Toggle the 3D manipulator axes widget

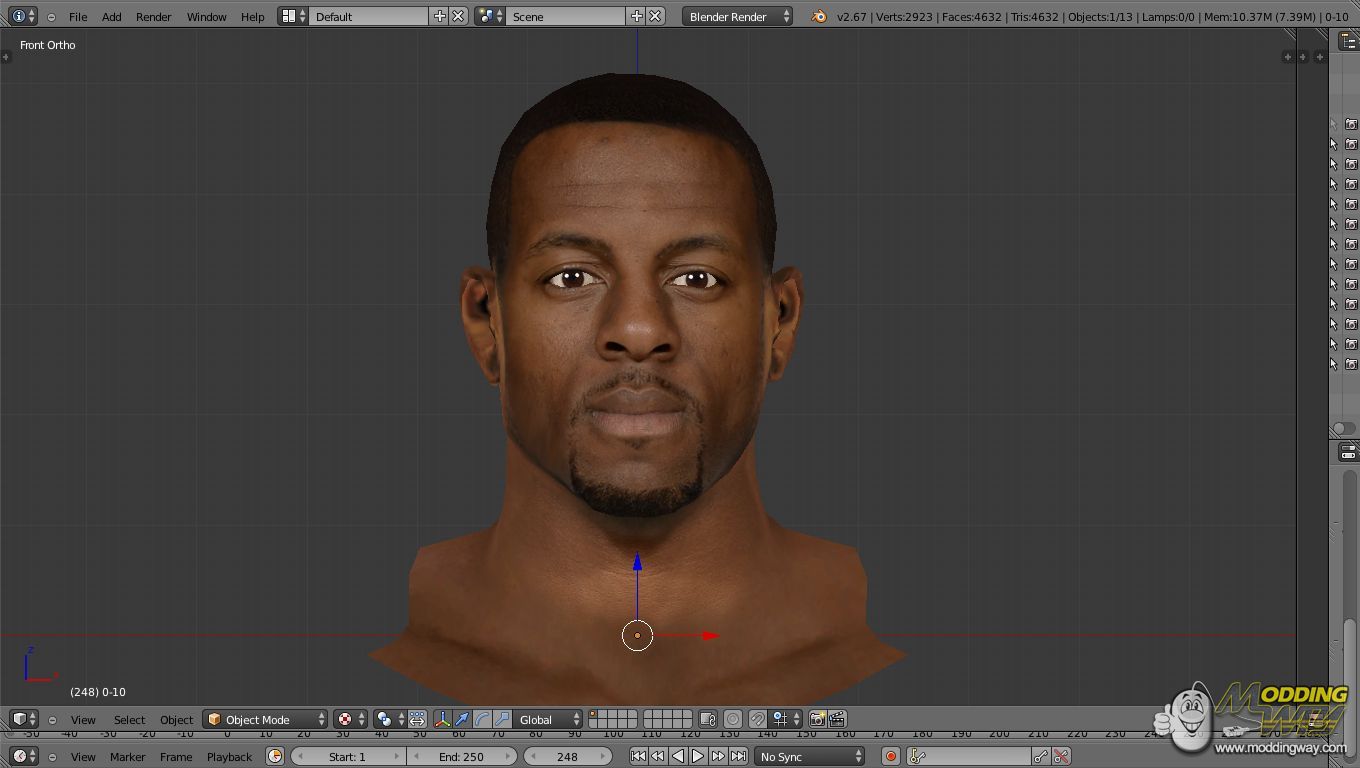(442, 719)
